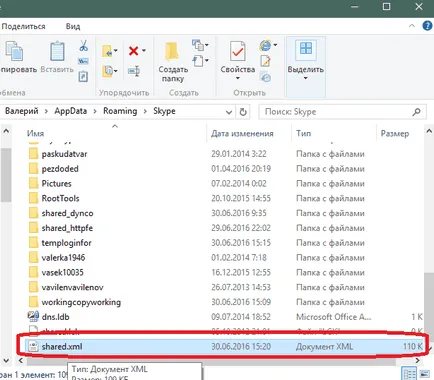Screen dimensions: 434x380
Task: Open the Properties dropdown arrow
Action: click(238, 79)
